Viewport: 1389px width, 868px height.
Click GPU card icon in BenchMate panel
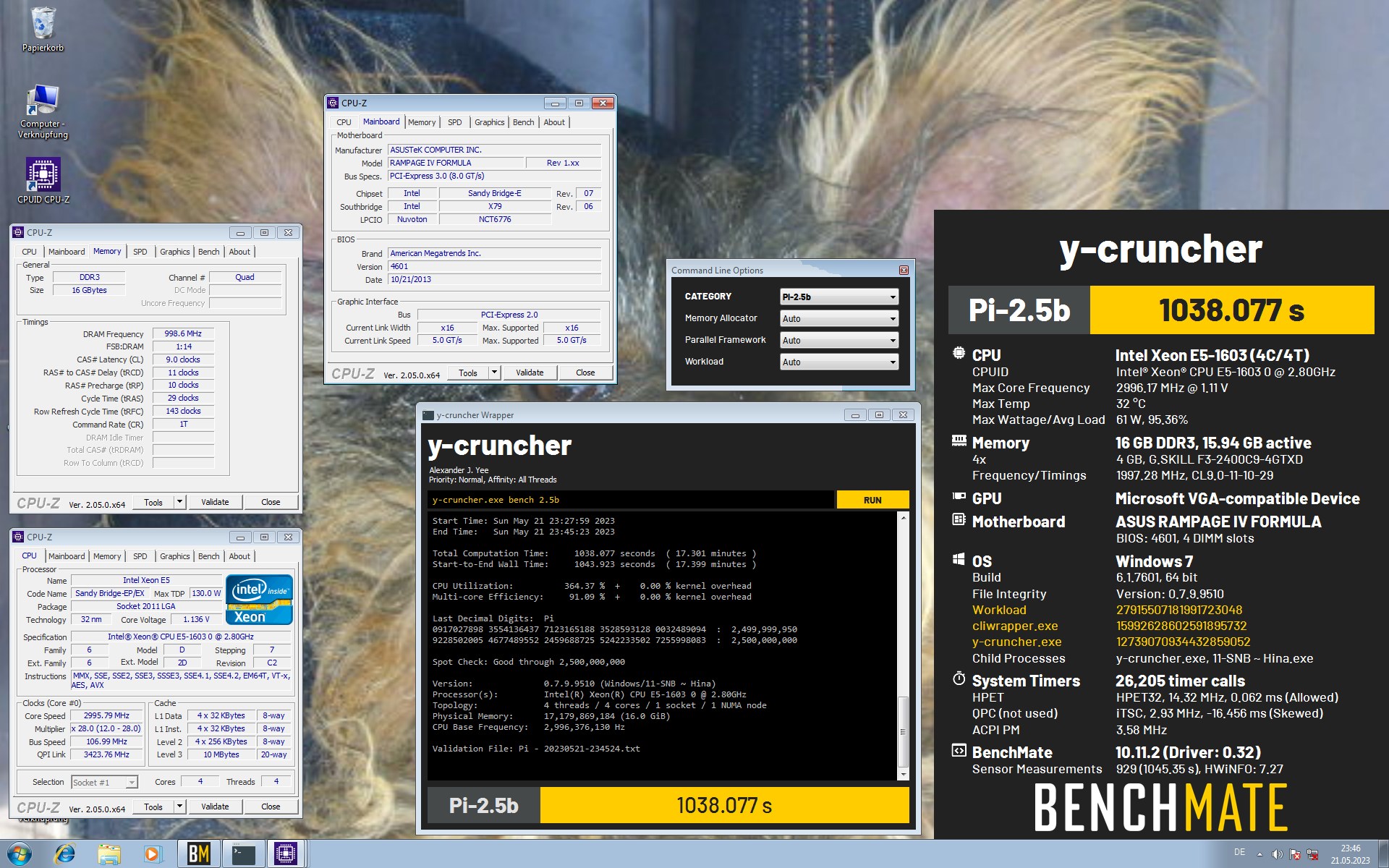click(x=959, y=496)
